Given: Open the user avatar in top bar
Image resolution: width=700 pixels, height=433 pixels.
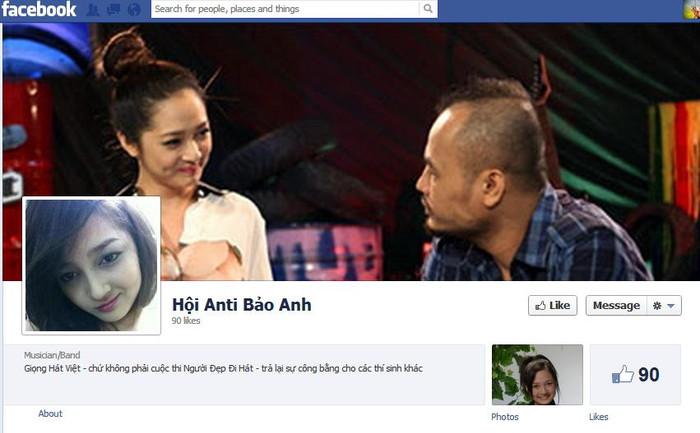Looking at the screenshot, I should (x=692, y=9).
